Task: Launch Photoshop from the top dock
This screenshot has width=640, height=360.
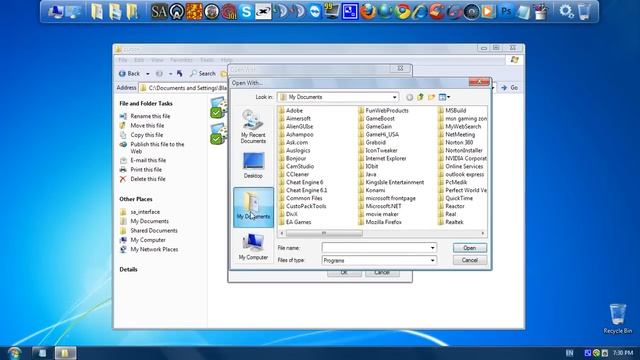Action: 506,11
